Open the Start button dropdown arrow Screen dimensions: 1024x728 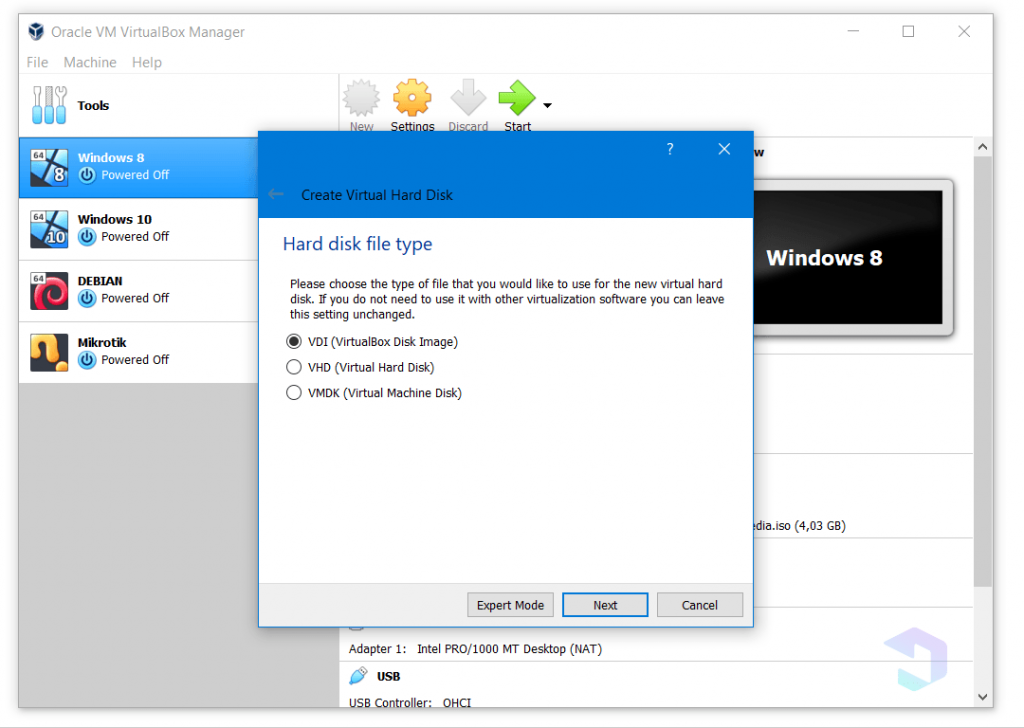tap(546, 104)
